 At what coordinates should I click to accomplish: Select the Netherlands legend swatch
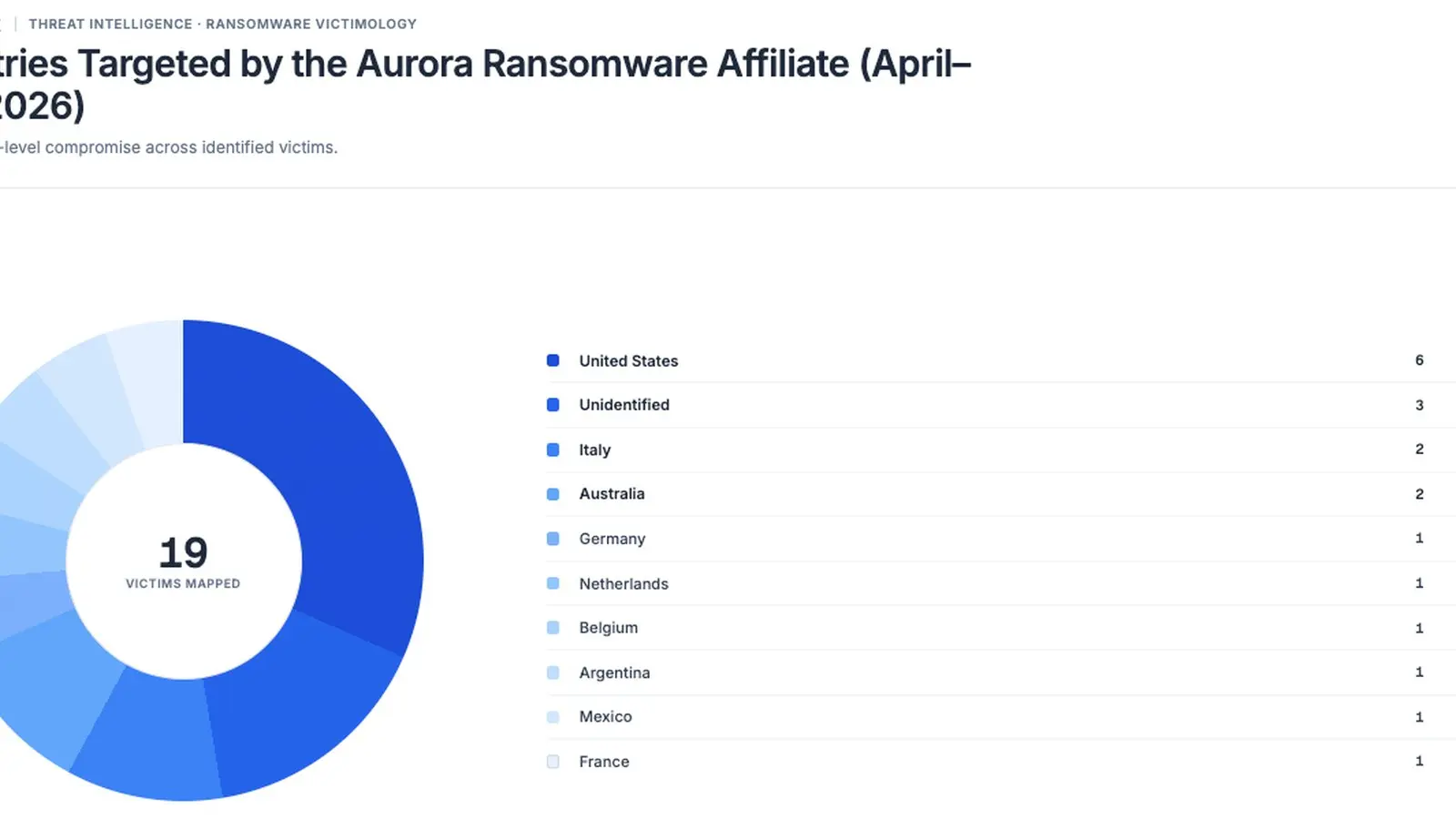(552, 583)
